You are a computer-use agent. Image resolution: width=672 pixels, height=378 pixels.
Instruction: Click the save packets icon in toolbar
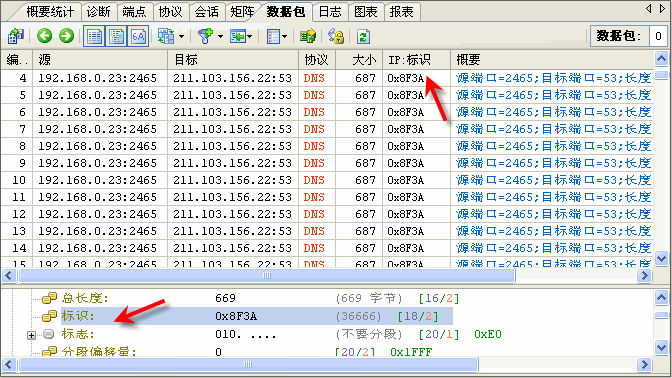[16, 36]
